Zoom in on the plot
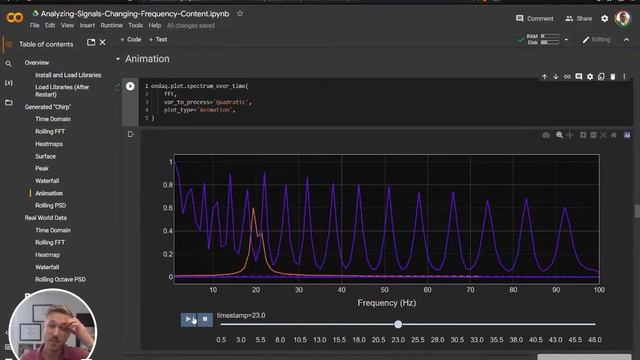 click(583, 135)
